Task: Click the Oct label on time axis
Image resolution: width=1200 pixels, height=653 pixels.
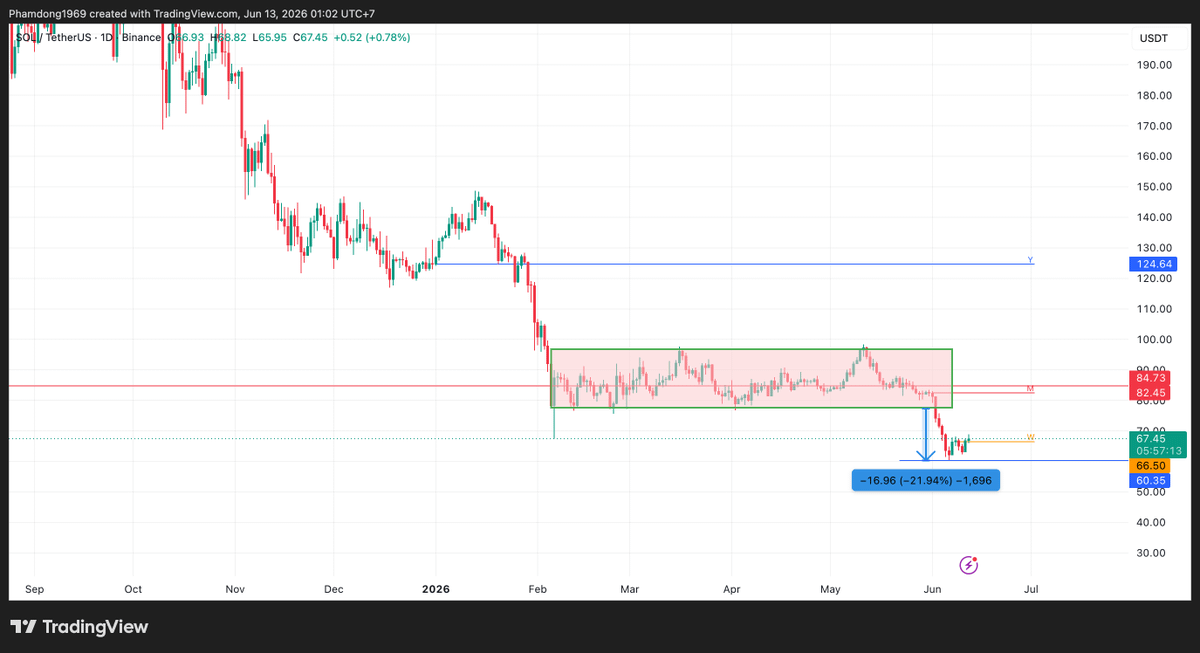Action: click(133, 589)
